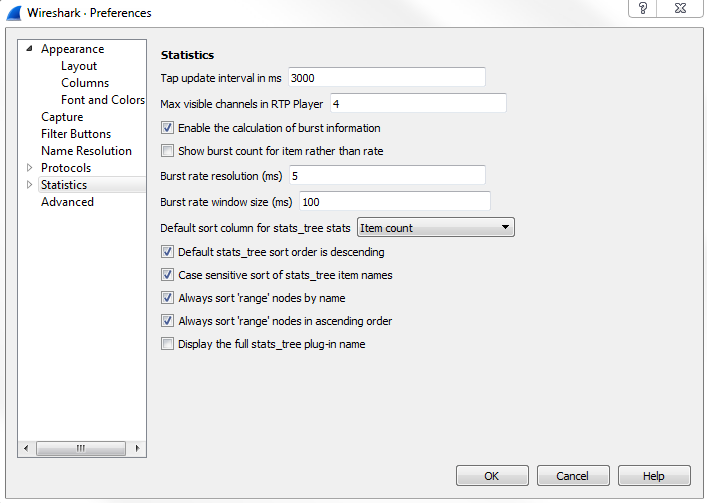Enable the calculation of burst information checkbox
The height and width of the screenshot is (503, 707).
(x=168, y=128)
